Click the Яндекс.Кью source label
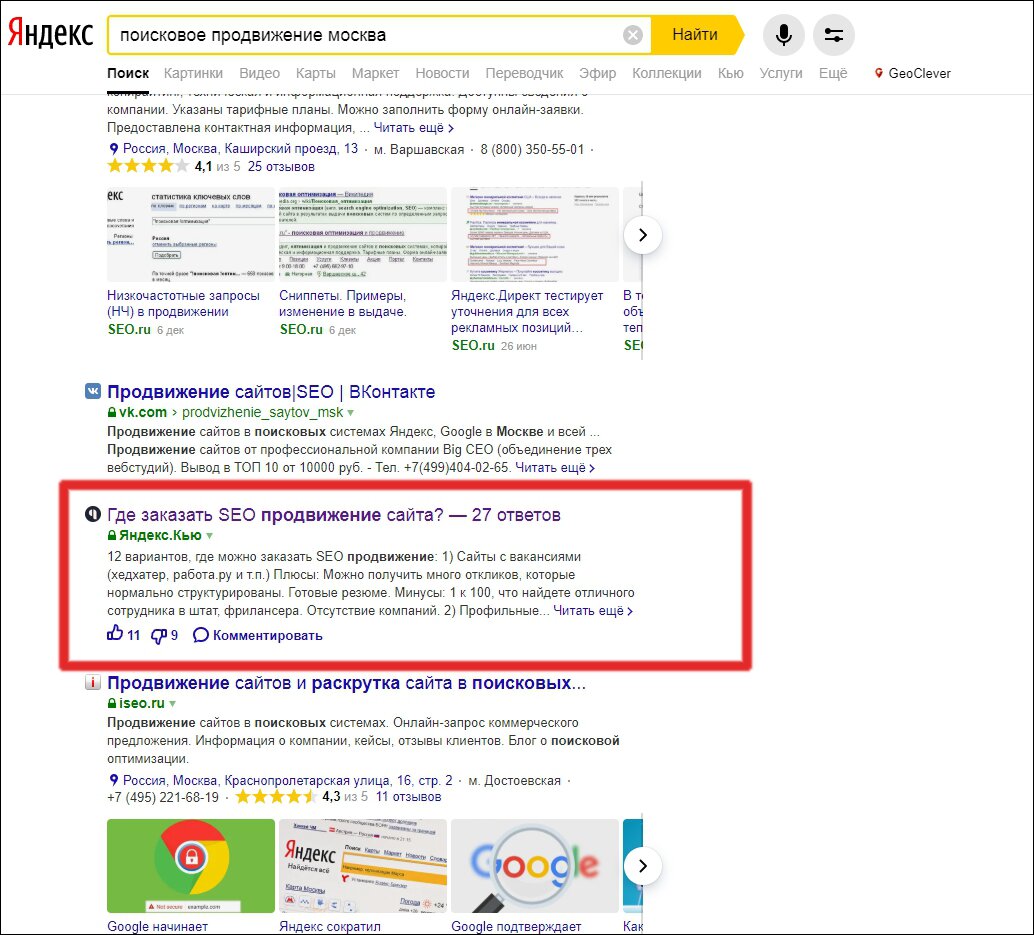The height and width of the screenshot is (935, 1034). 160,535
